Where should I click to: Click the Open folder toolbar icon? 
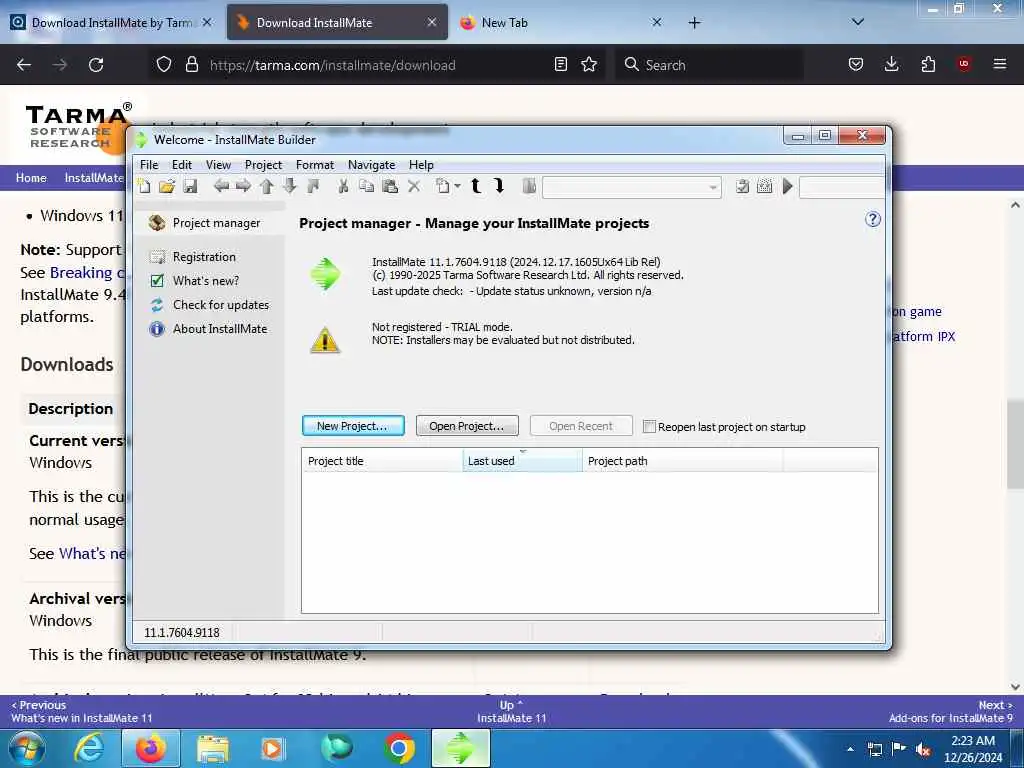pyautogui.click(x=167, y=187)
